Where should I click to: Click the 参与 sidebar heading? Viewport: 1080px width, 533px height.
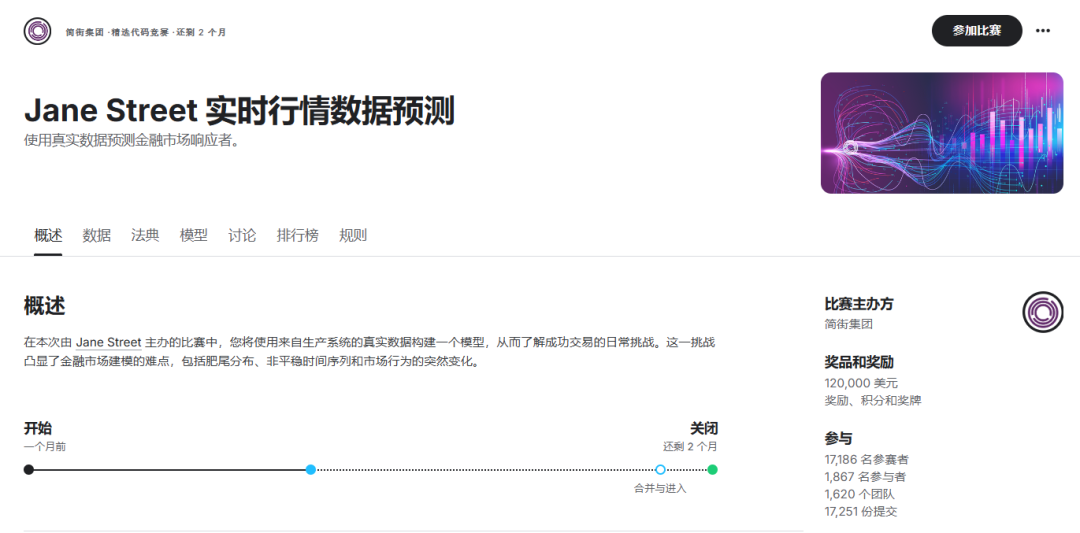(x=838, y=439)
